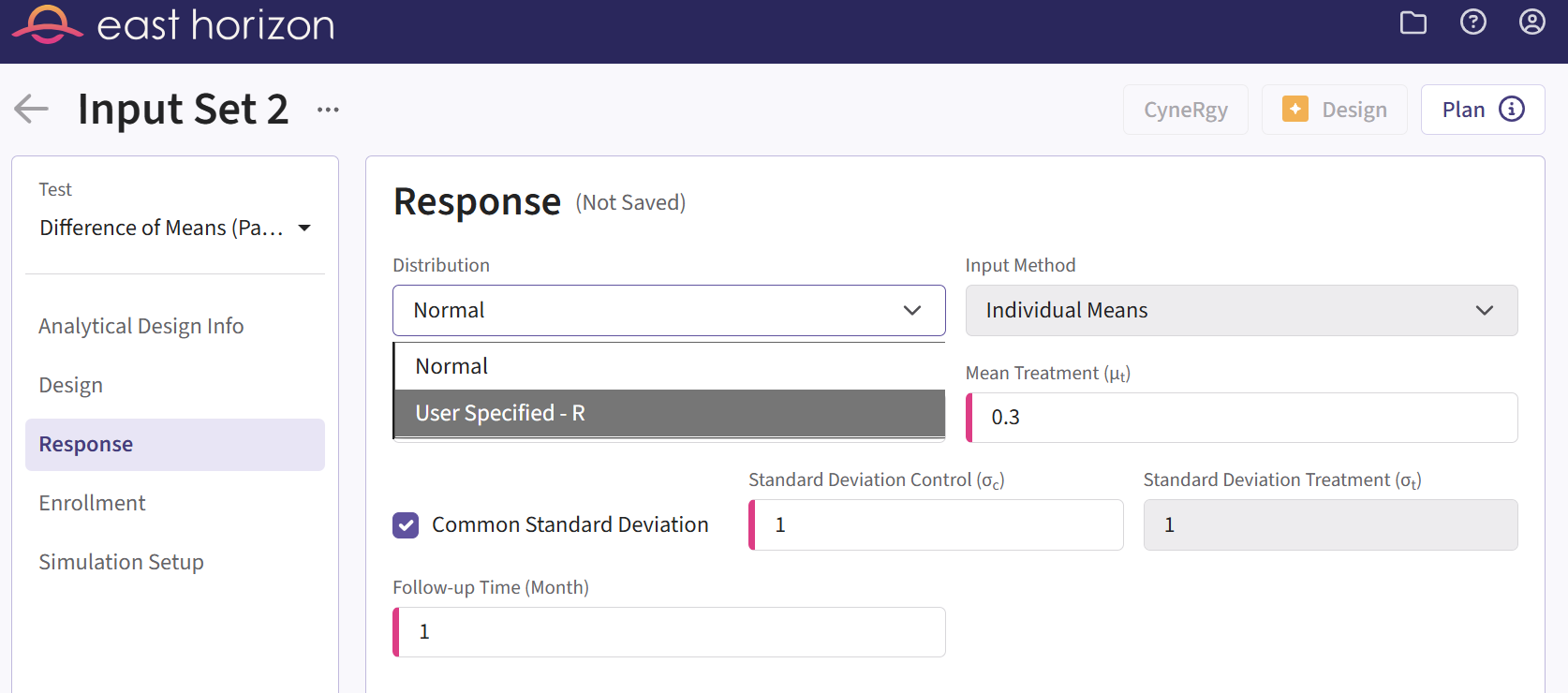
Task: Click the East Horizon logo icon
Action: coord(47,24)
